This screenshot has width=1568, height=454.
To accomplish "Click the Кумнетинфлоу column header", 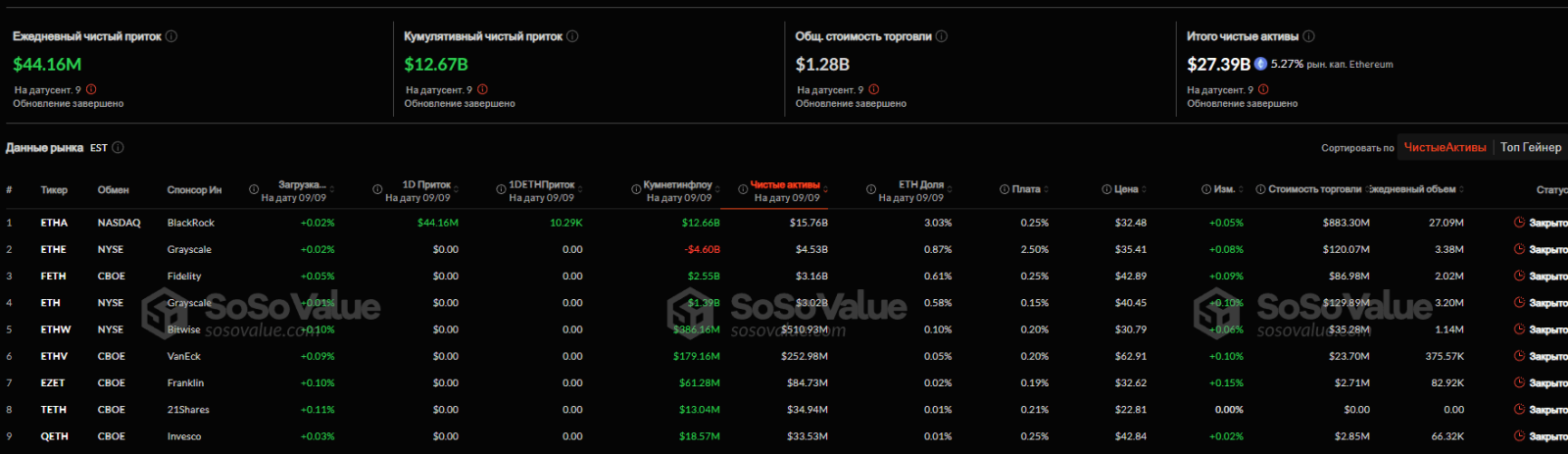I will click(677, 184).
